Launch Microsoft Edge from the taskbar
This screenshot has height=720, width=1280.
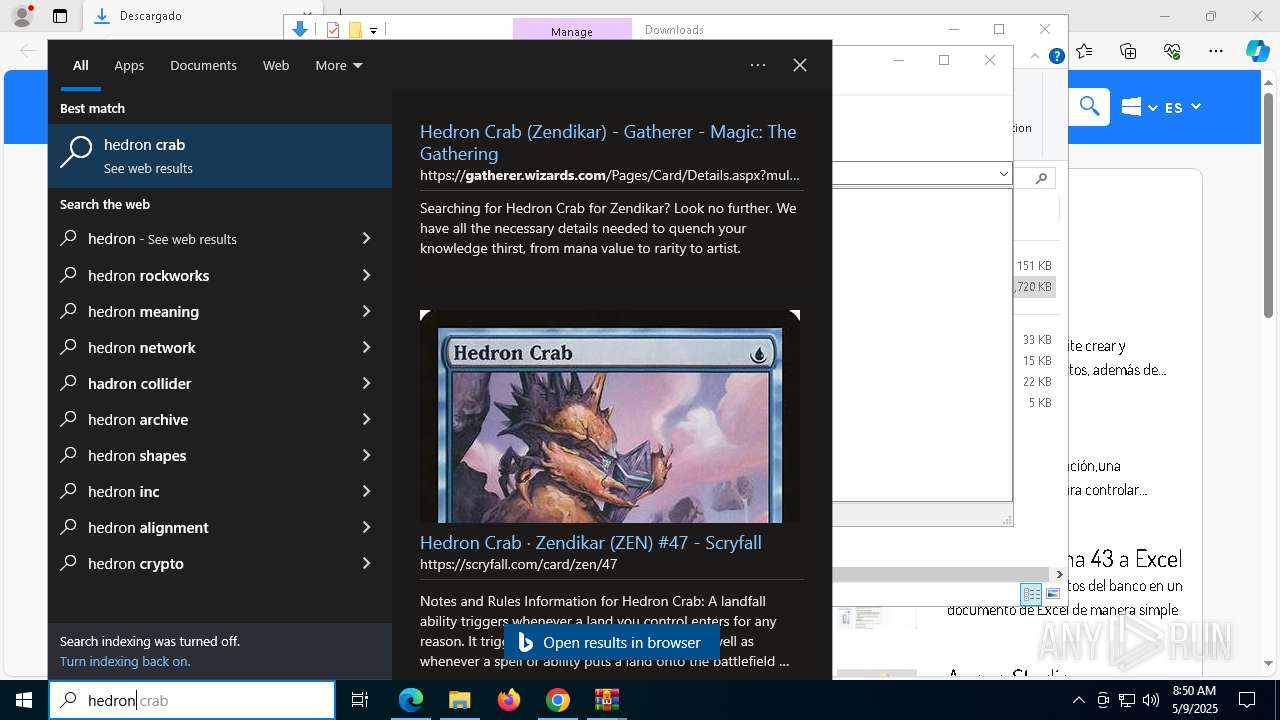(x=411, y=700)
